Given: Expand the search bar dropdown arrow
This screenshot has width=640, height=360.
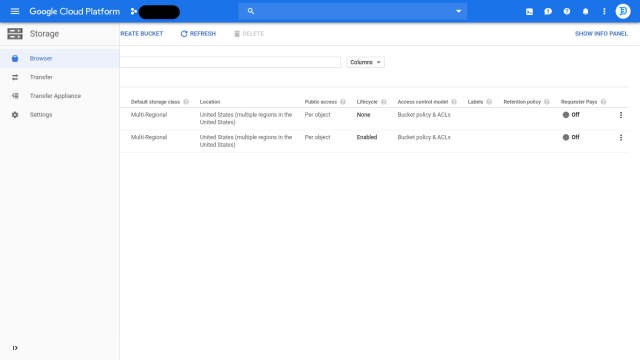Looking at the screenshot, I should coord(458,11).
